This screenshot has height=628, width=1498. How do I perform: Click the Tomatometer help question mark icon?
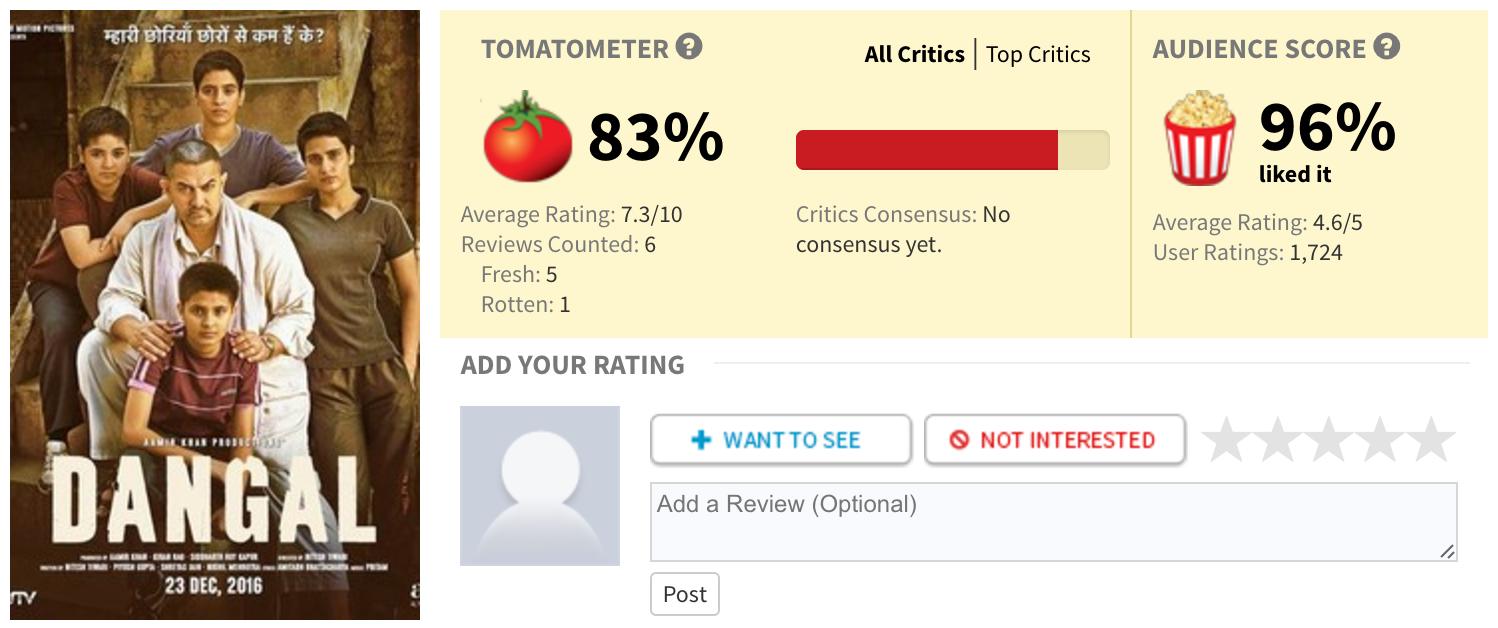689,46
